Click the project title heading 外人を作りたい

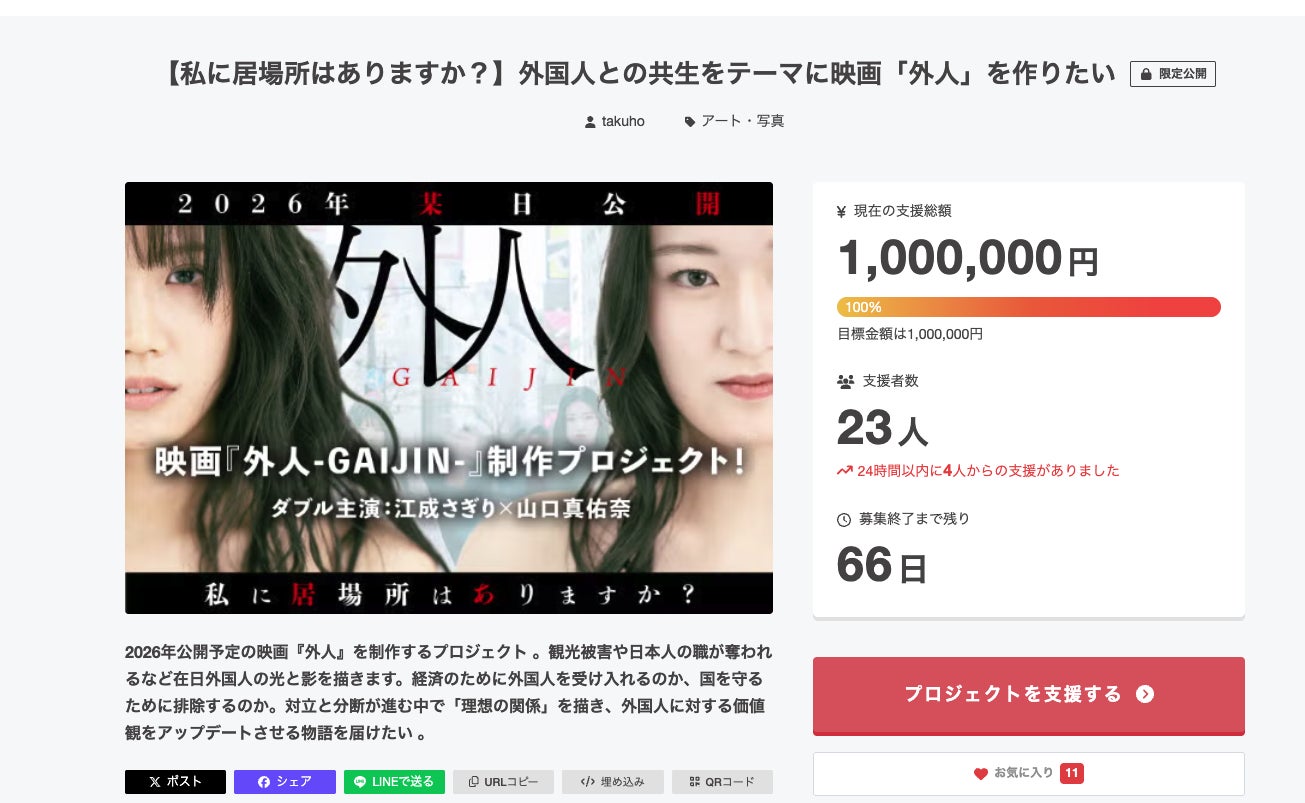pyautogui.click(x=638, y=74)
